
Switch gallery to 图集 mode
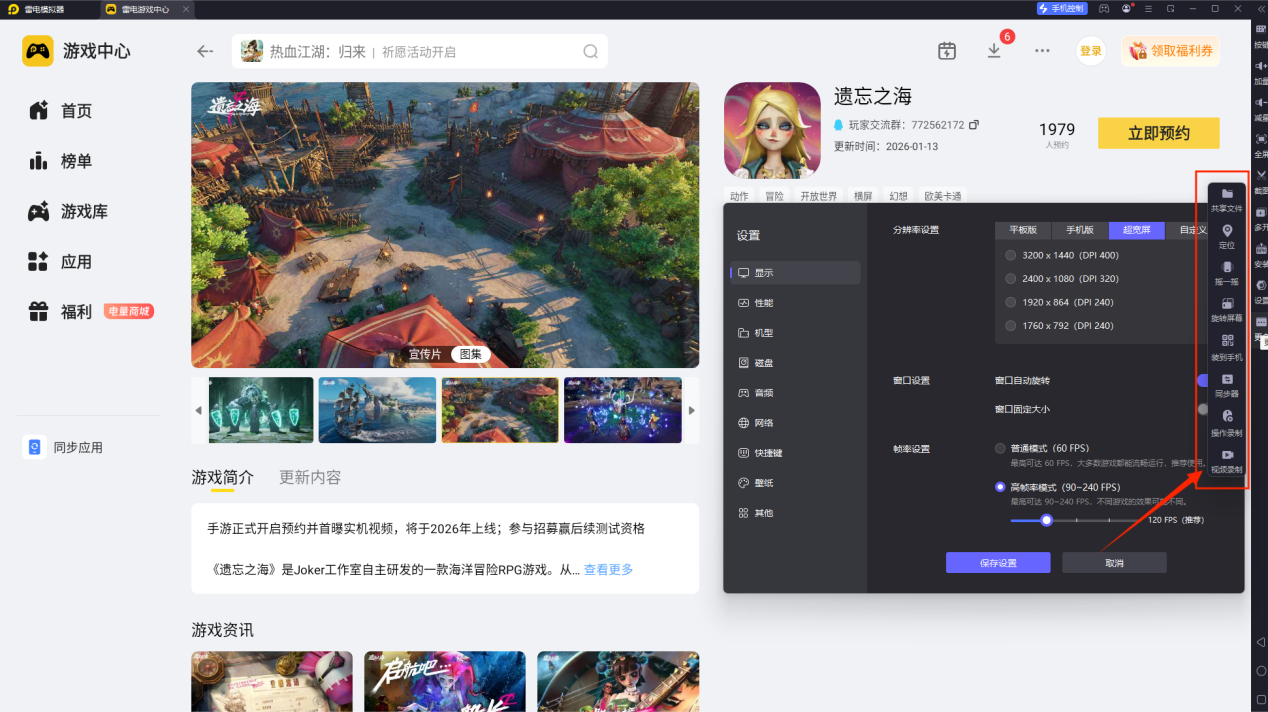pos(470,354)
